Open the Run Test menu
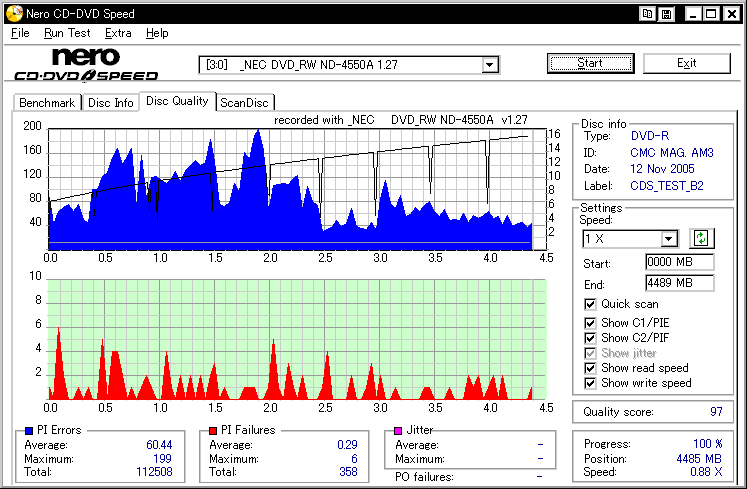 coord(67,33)
